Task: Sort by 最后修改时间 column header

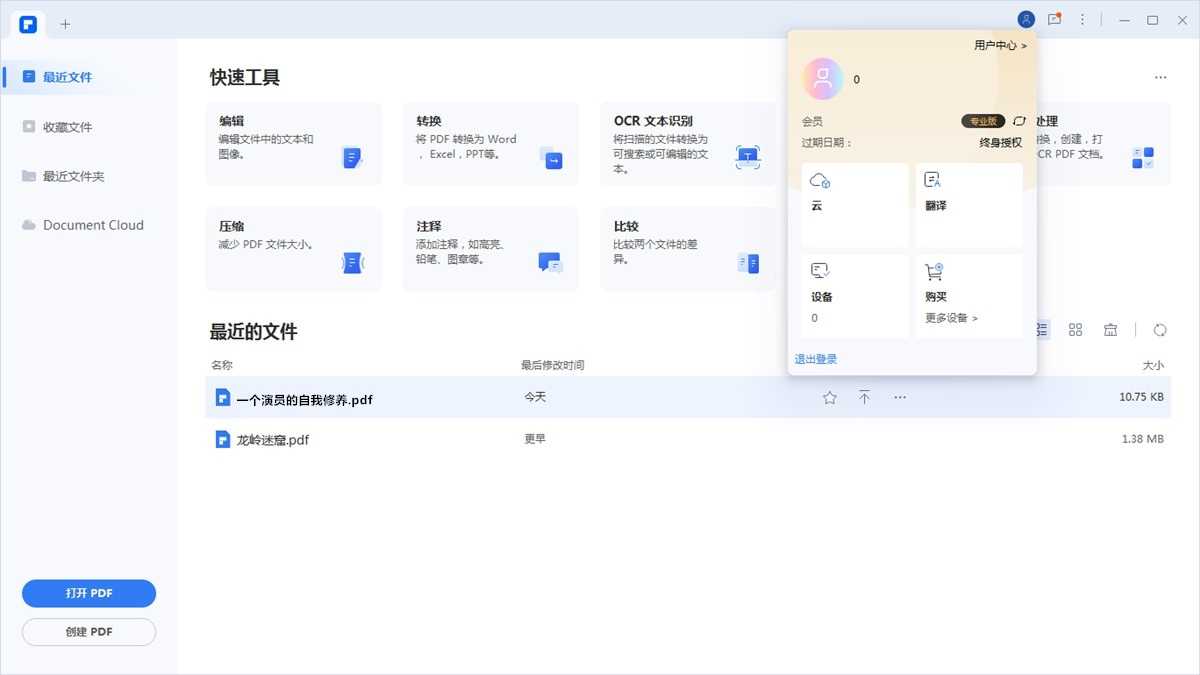Action: pyautogui.click(x=552, y=365)
